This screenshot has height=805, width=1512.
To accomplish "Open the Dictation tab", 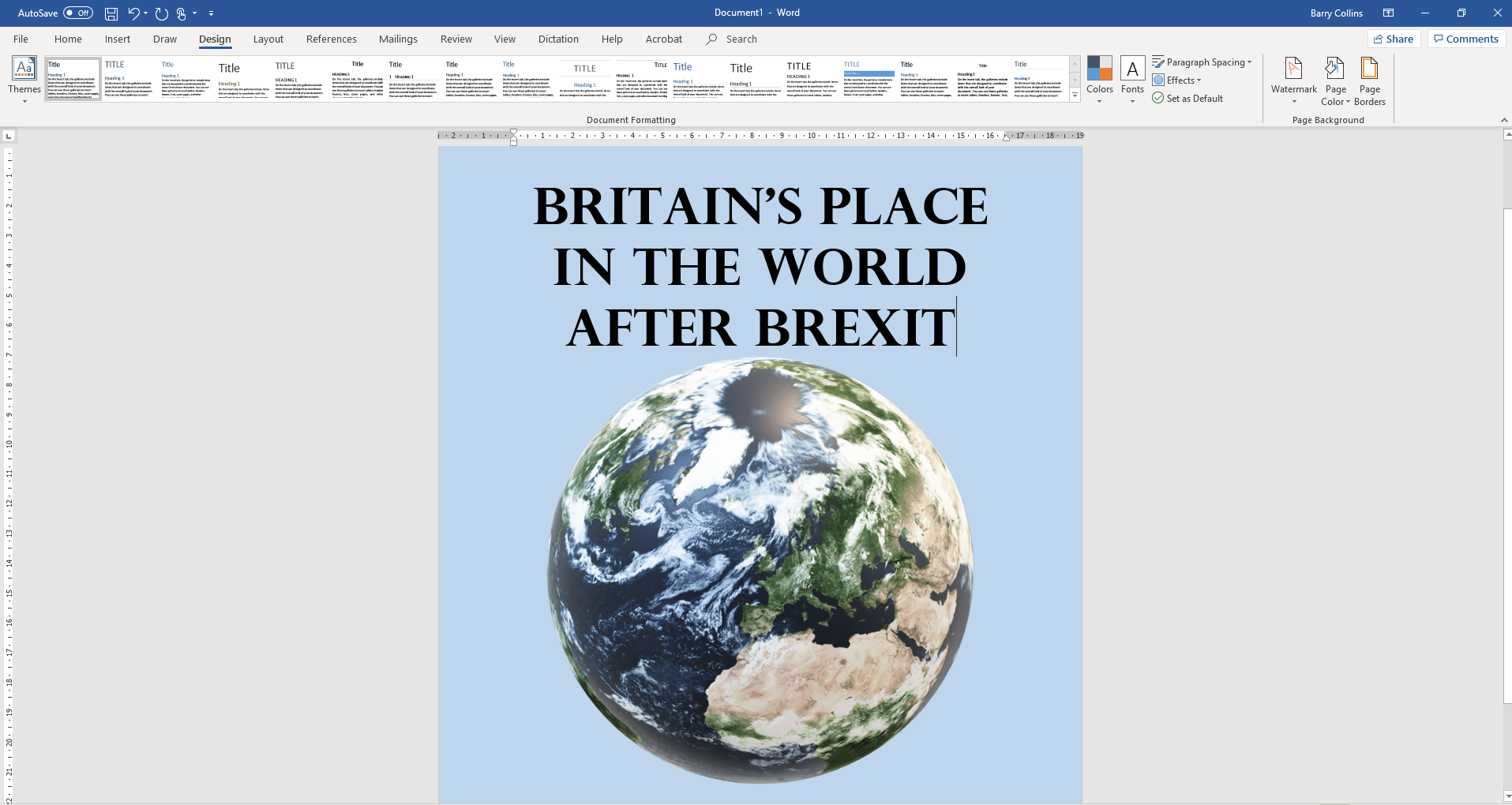I will (x=558, y=39).
